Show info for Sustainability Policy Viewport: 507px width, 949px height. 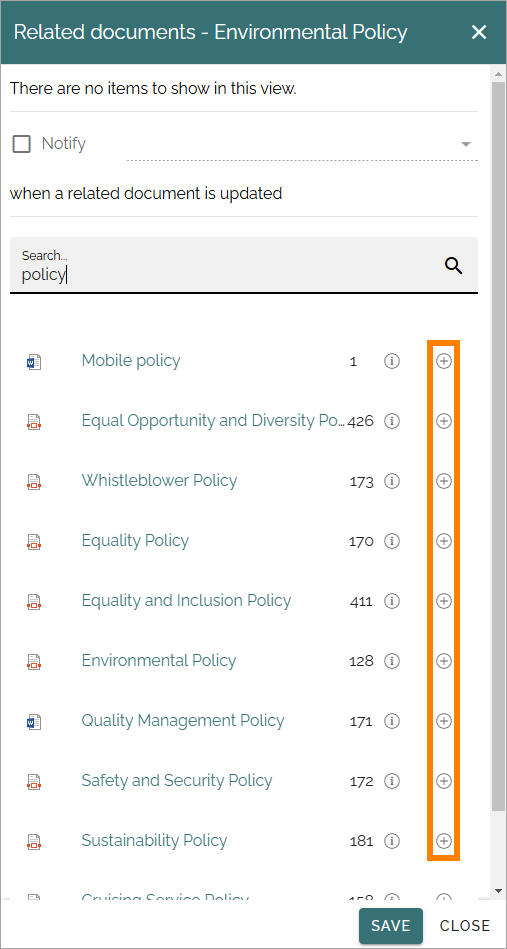point(392,841)
